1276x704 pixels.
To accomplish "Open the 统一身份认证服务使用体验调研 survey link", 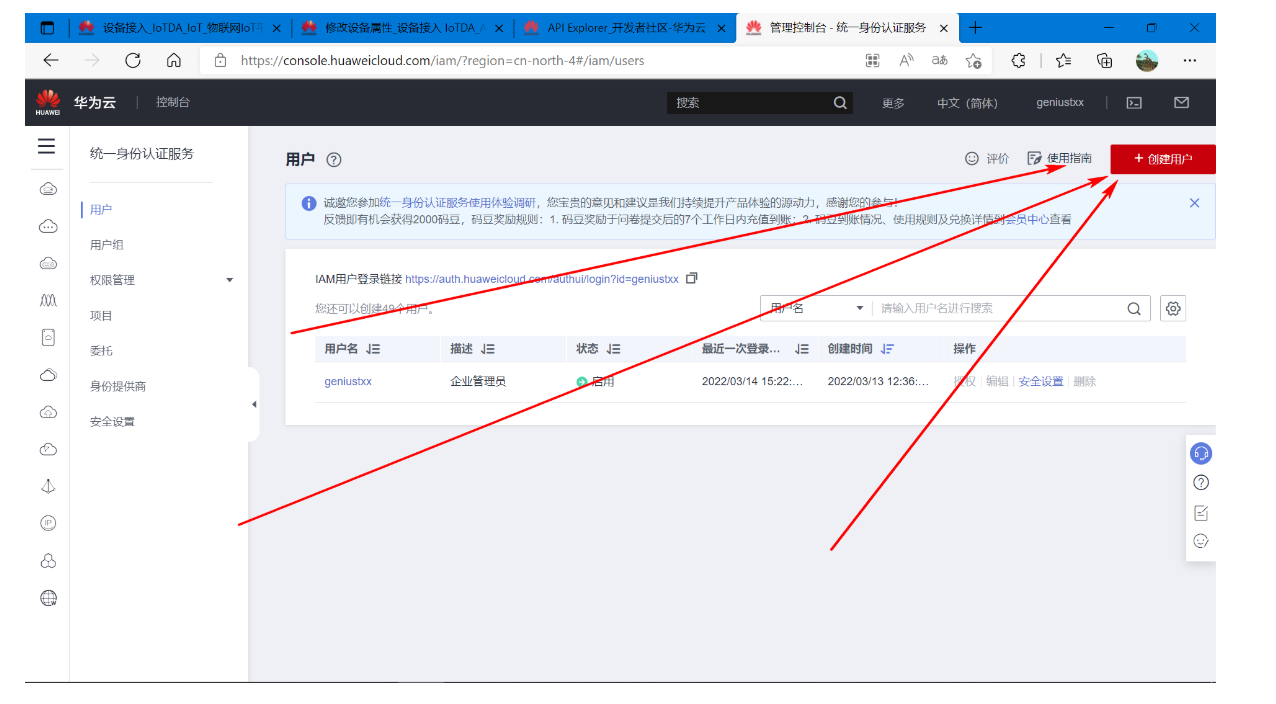I will 457,203.
